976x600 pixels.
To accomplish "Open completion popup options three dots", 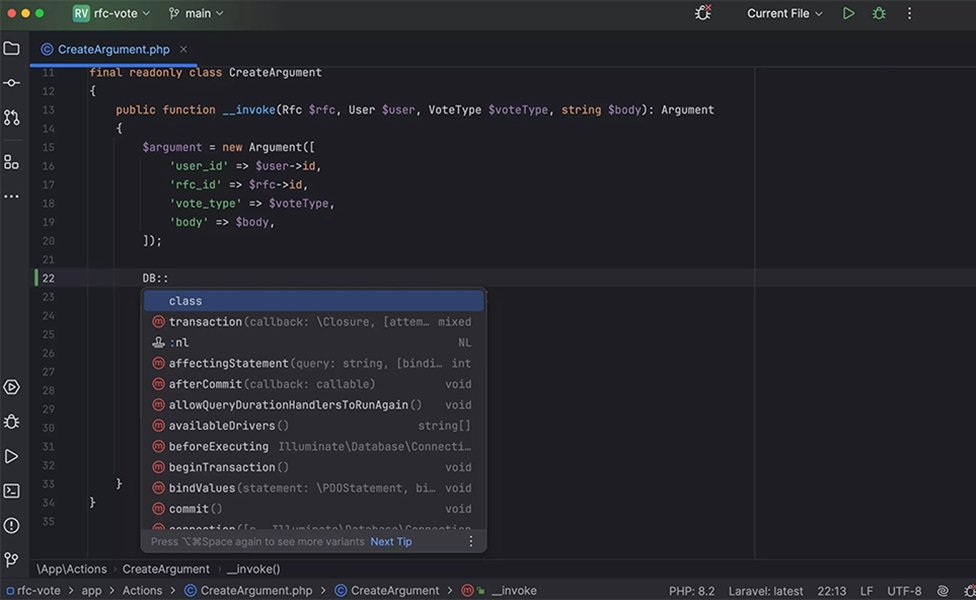I will coord(471,541).
